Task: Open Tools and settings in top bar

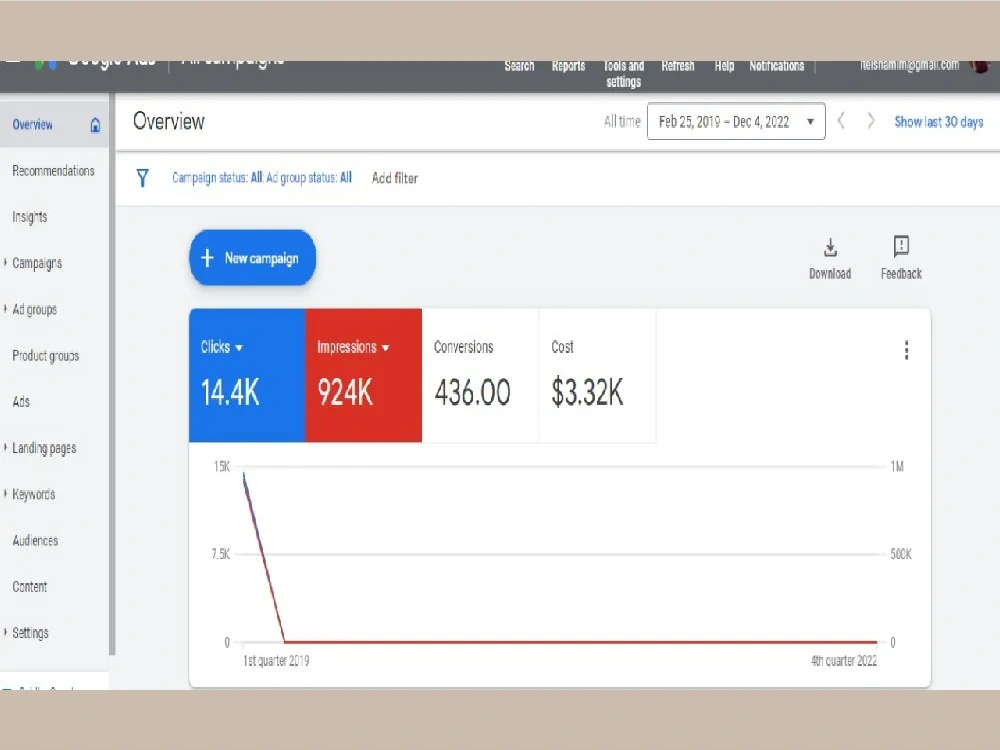Action: [623, 73]
